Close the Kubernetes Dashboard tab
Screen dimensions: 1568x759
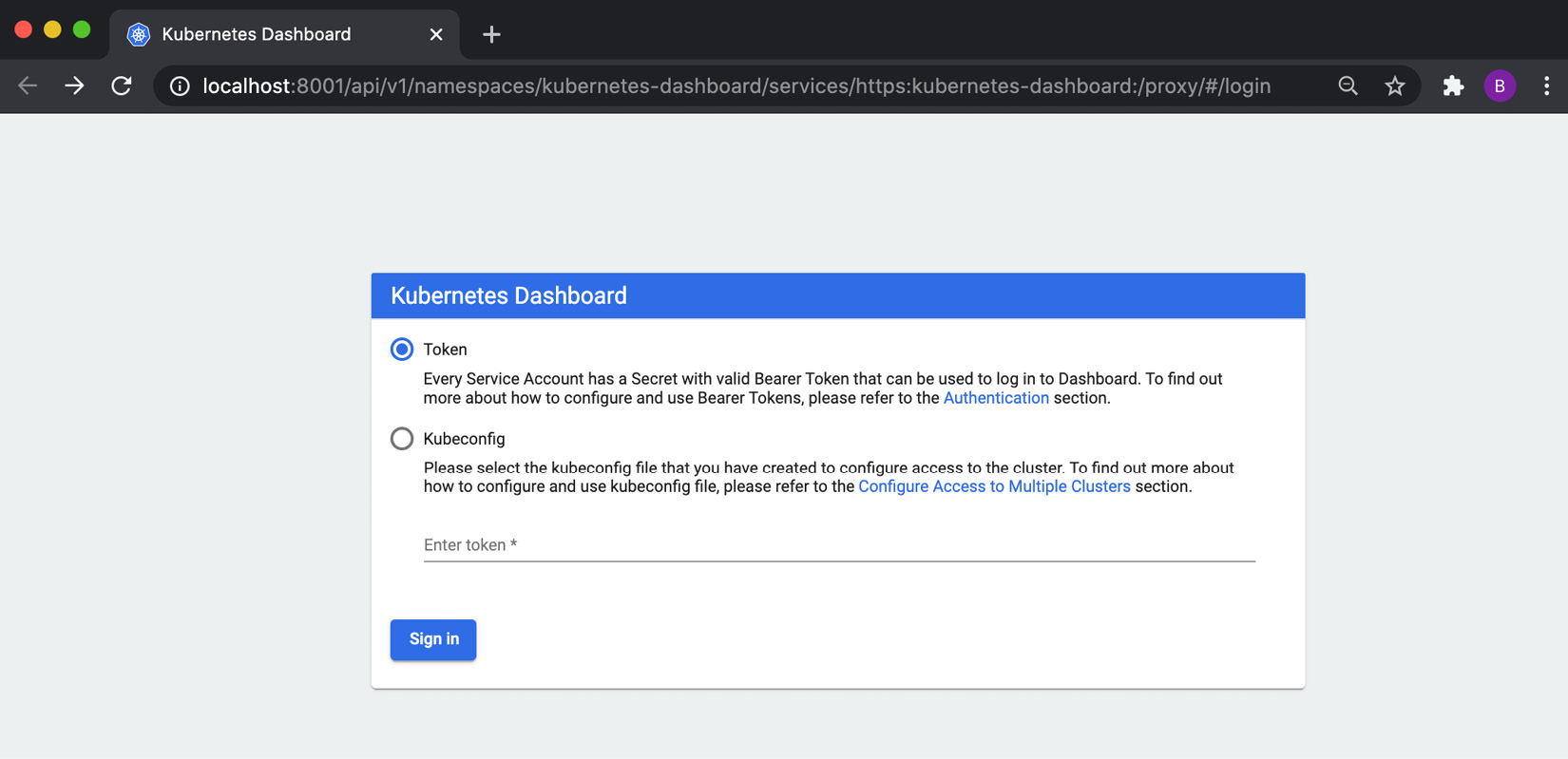coord(436,34)
